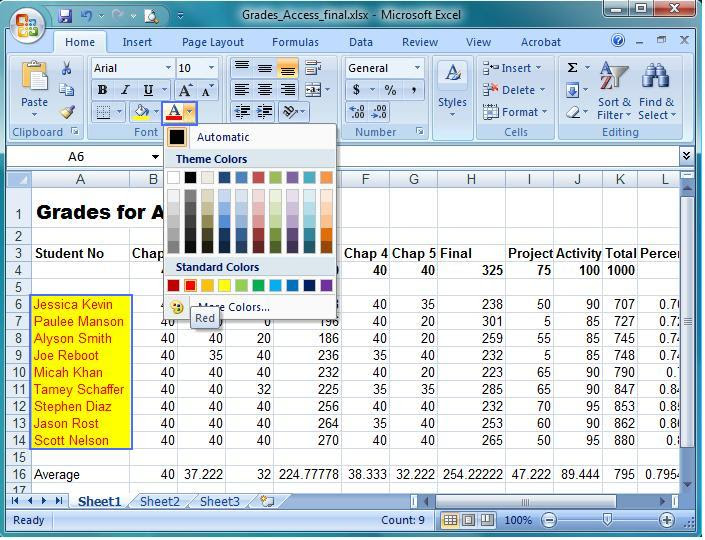Save the workbook with the floppy icon

coord(65,16)
